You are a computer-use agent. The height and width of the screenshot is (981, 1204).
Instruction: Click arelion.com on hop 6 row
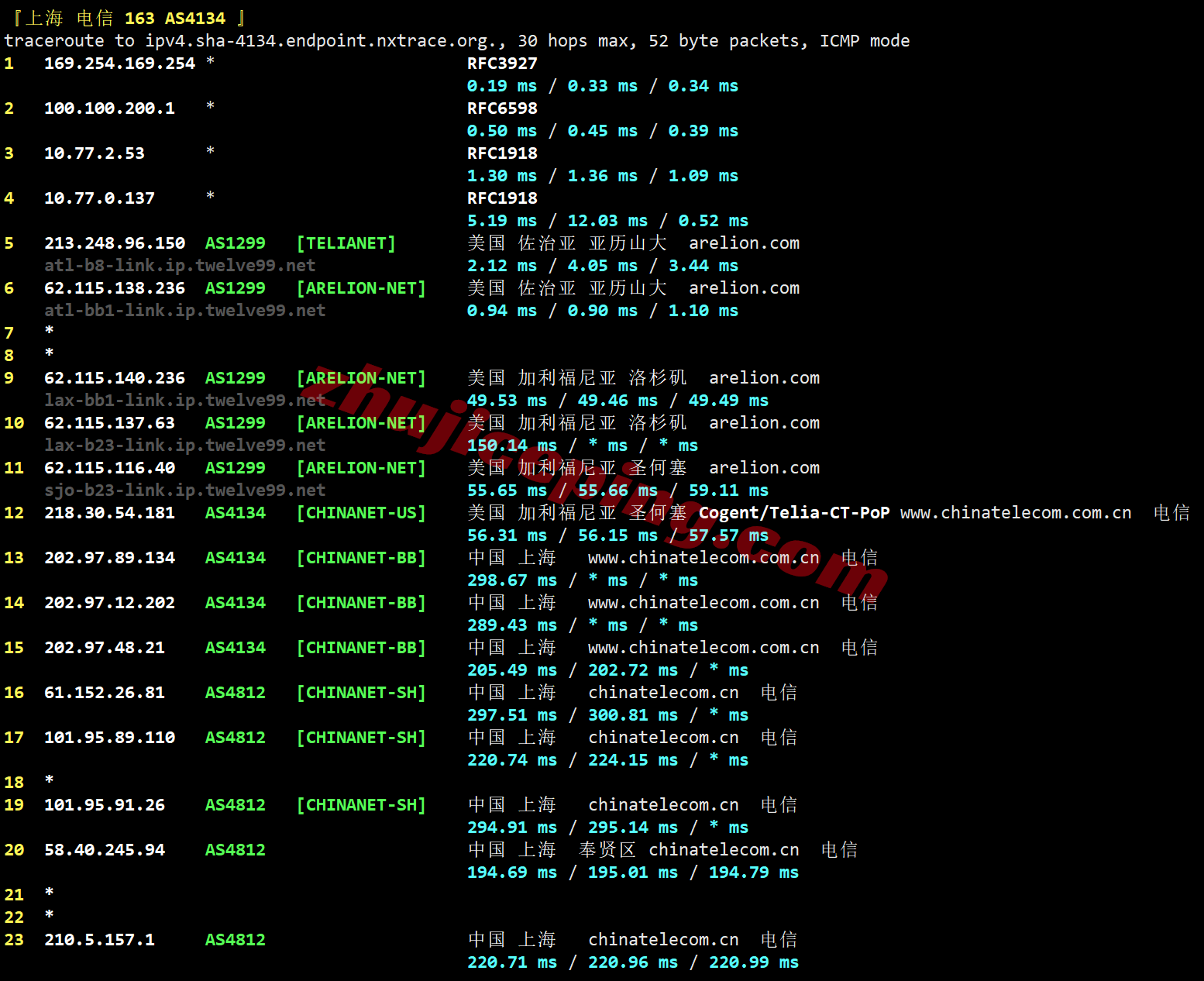[744, 288]
